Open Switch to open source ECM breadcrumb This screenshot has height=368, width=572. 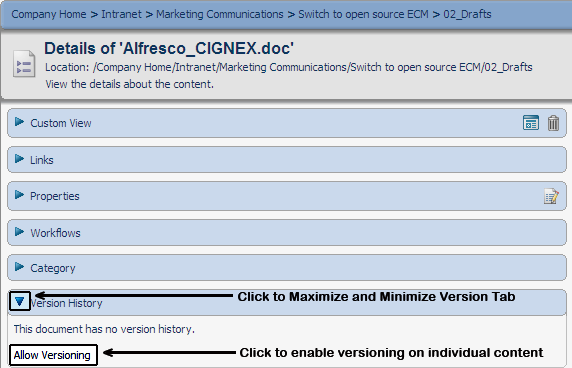[x=363, y=14]
